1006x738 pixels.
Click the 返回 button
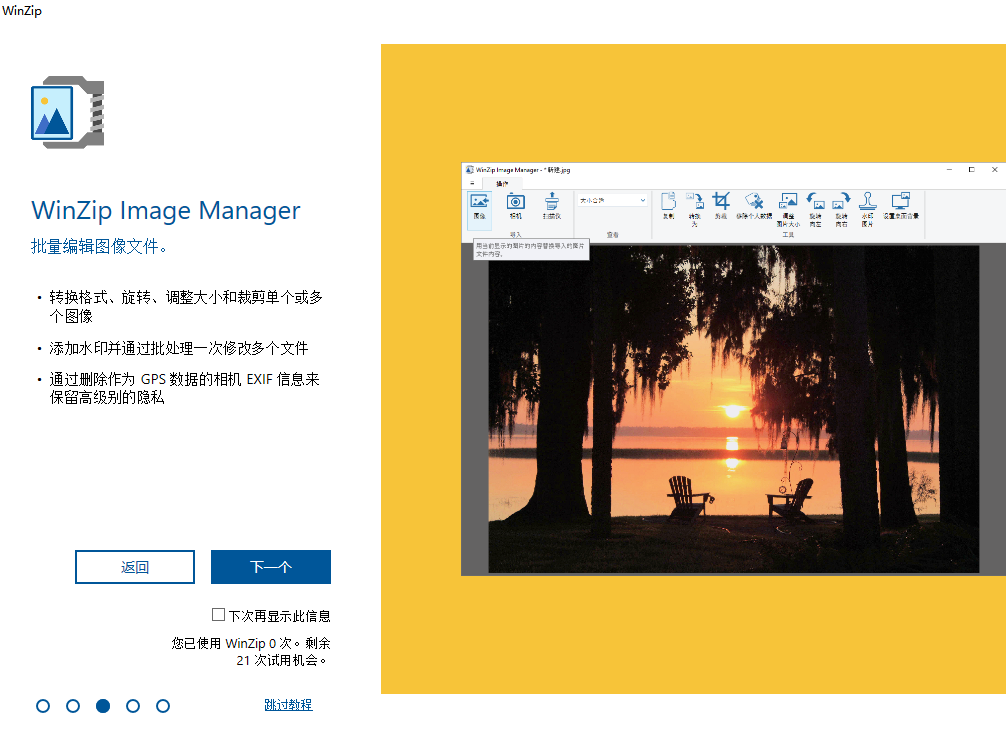135,567
